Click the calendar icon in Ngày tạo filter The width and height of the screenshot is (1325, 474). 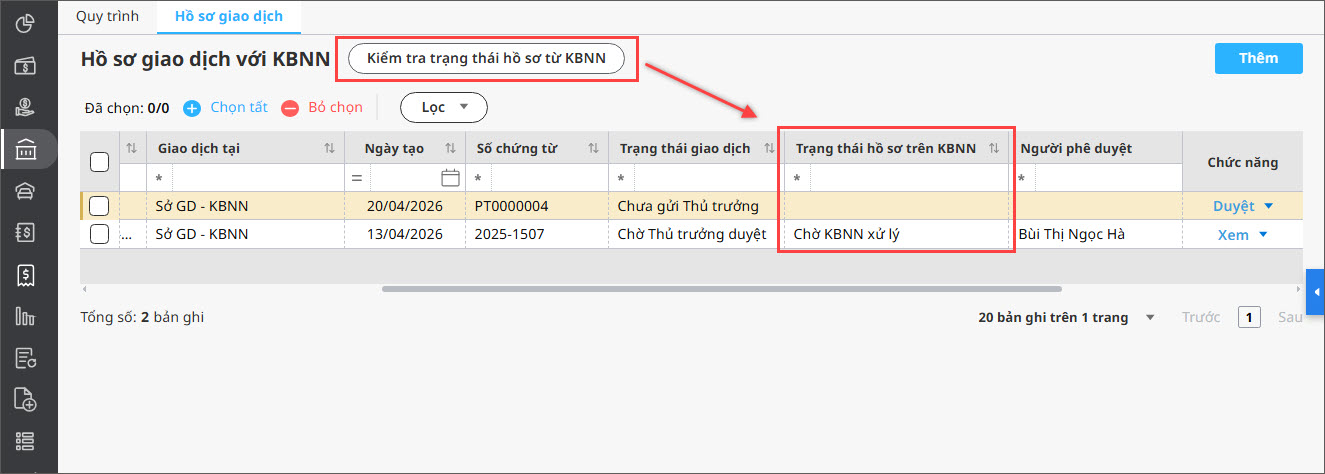(450, 178)
